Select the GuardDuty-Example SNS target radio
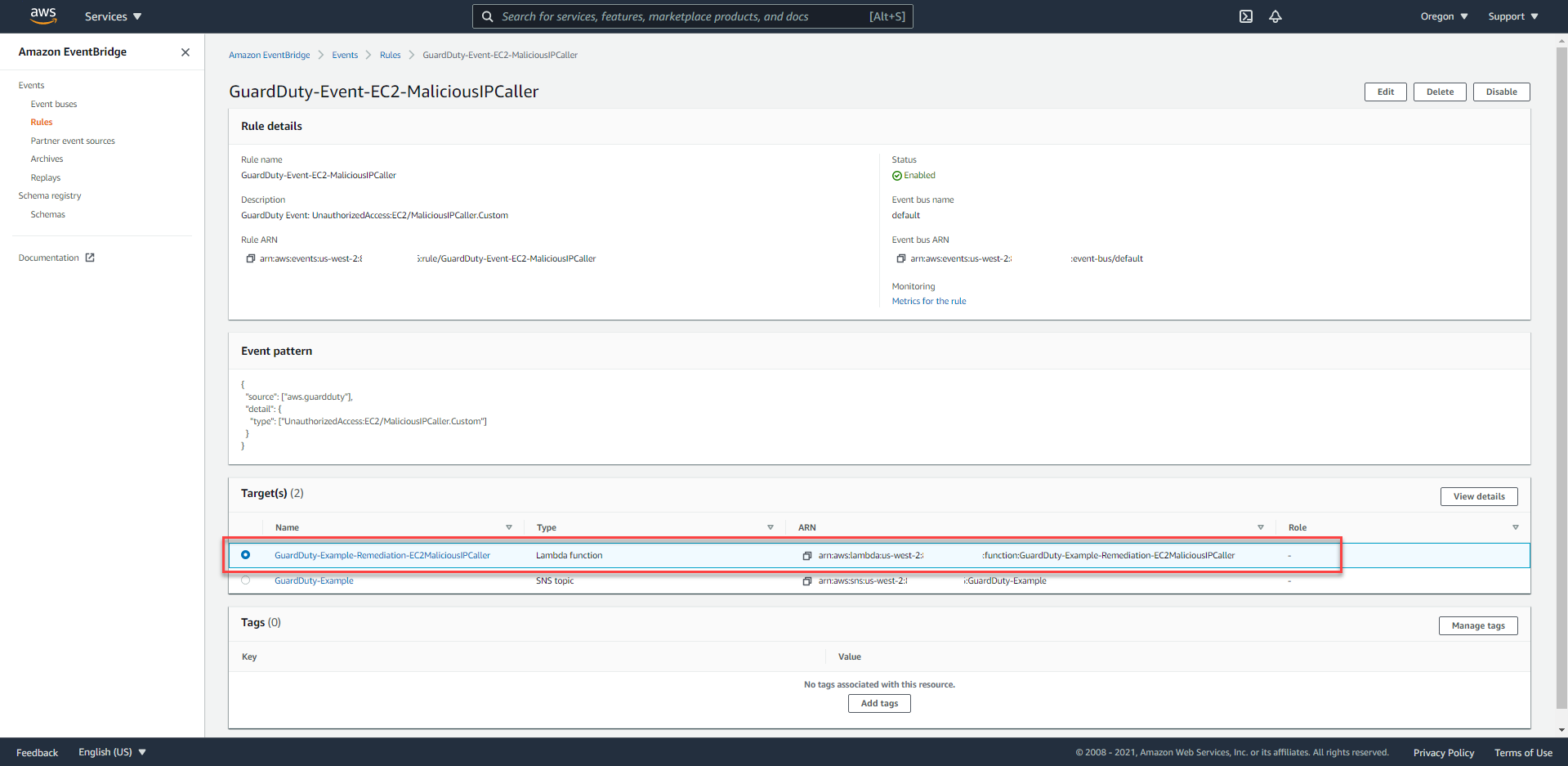This screenshot has width=1568, height=766. click(245, 580)
